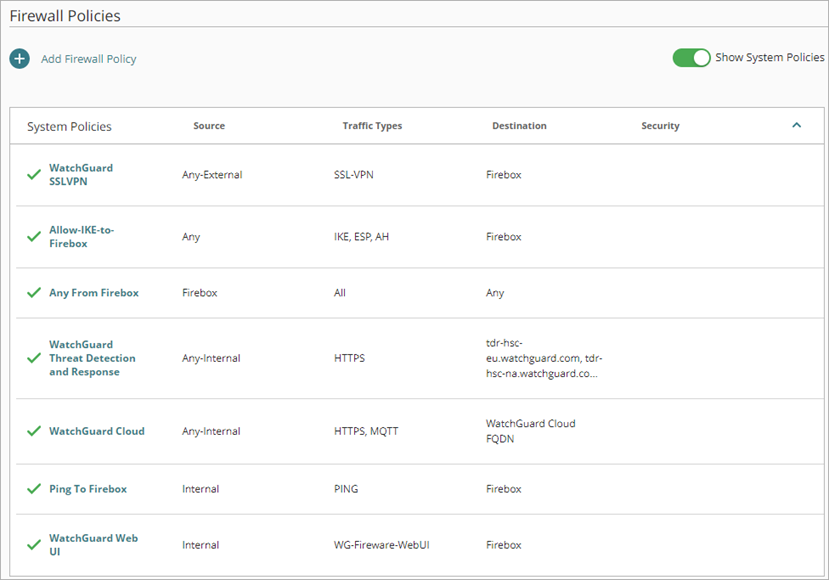The image size is (829, 580).
Task: Open the WatchGuard SSLVPN policy
Action: coord(80,174)
